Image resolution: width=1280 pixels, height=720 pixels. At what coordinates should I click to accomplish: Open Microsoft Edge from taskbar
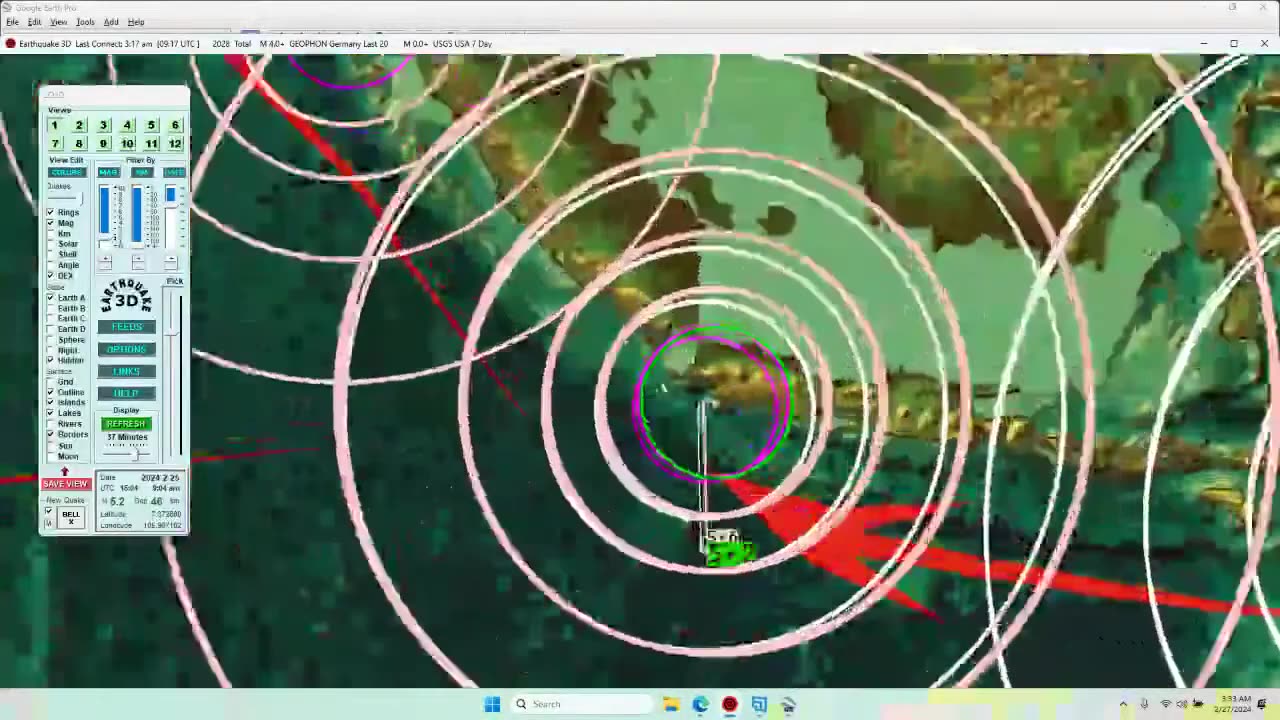tap(700, 704)
